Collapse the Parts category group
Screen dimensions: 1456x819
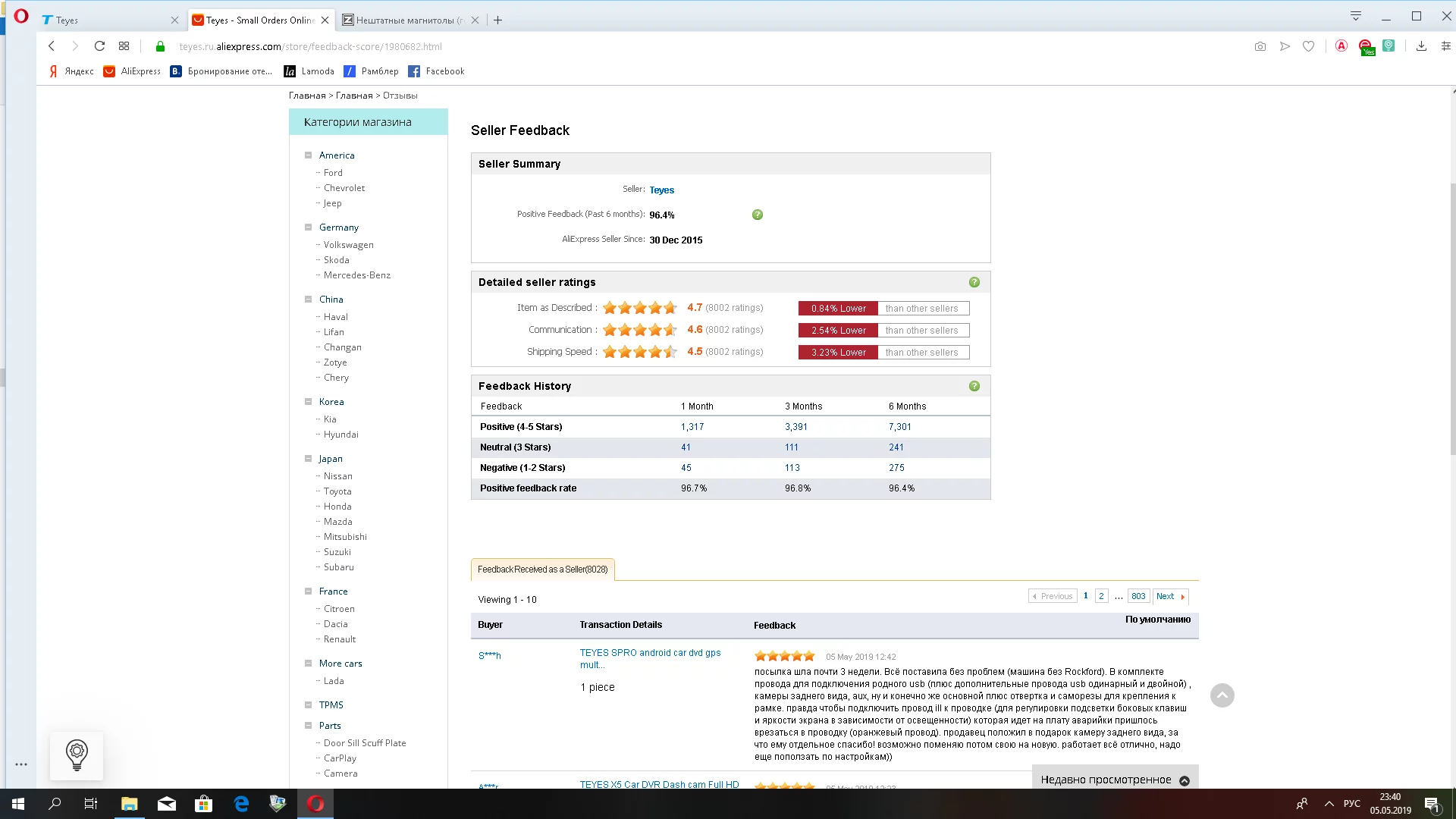309,726
